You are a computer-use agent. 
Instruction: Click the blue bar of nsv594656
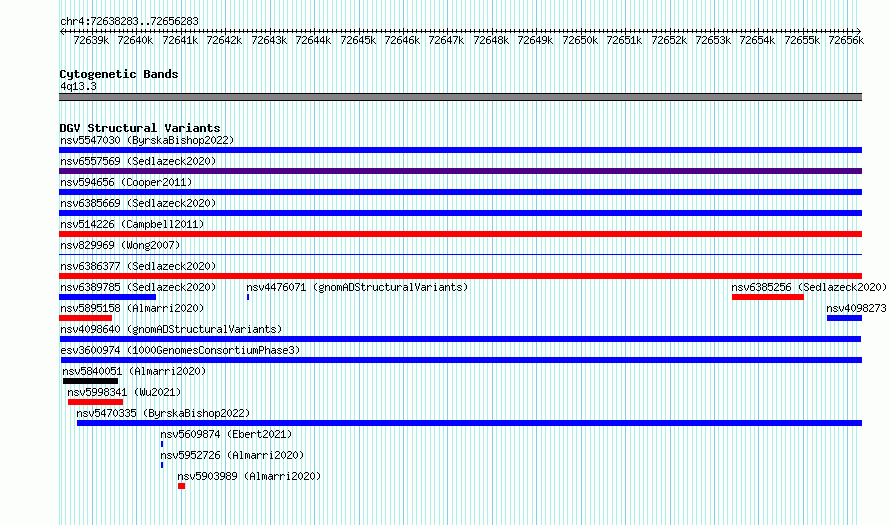pyautogui.click(x=460, y=192)
